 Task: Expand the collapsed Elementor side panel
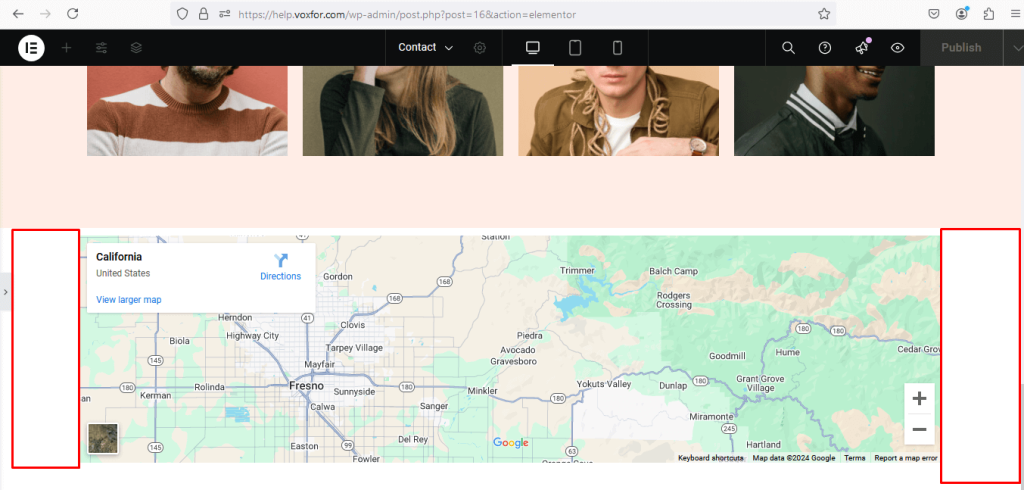(x=5, y=292)
